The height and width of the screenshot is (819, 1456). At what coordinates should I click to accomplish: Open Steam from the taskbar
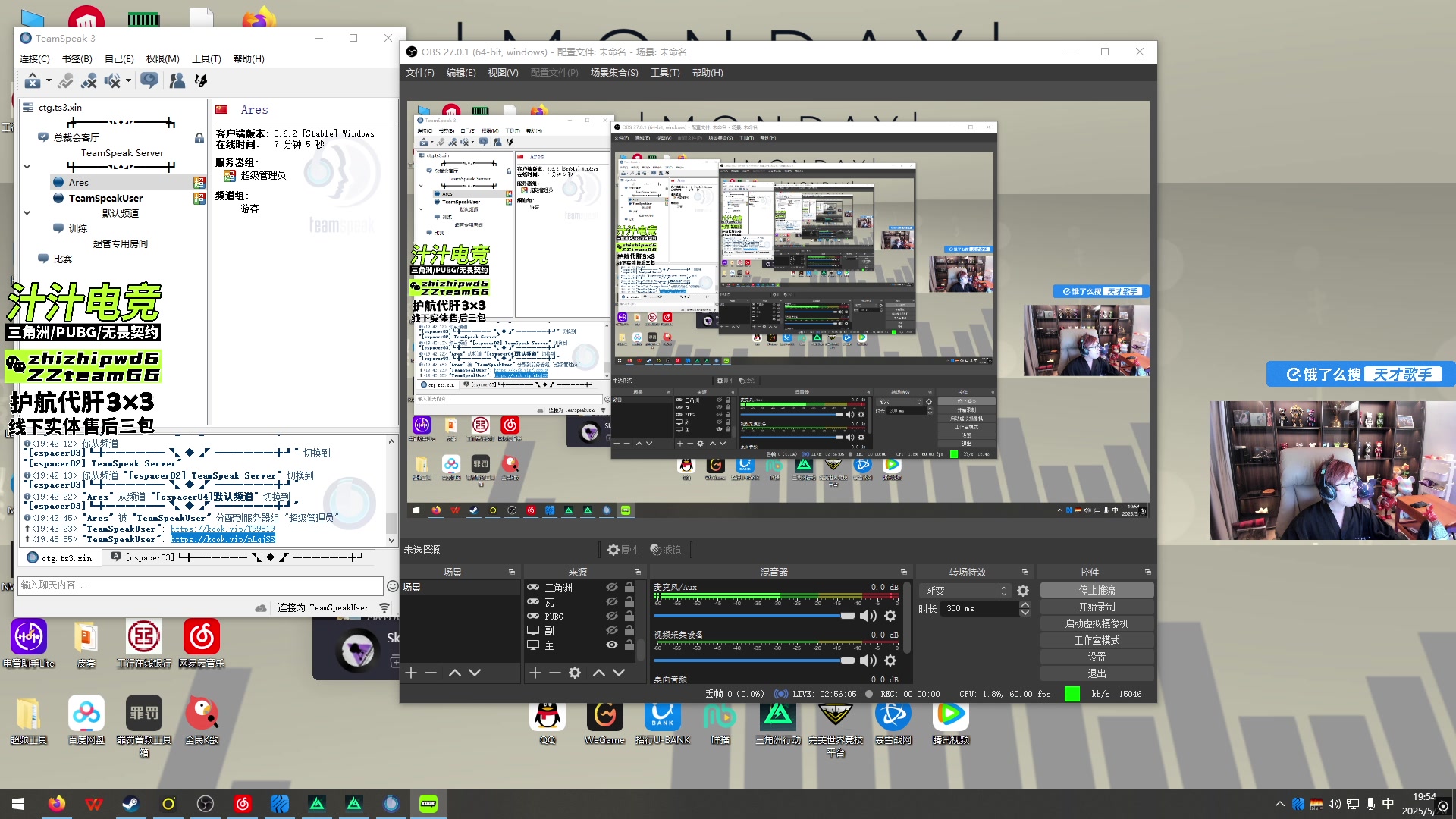pos(130,804)
